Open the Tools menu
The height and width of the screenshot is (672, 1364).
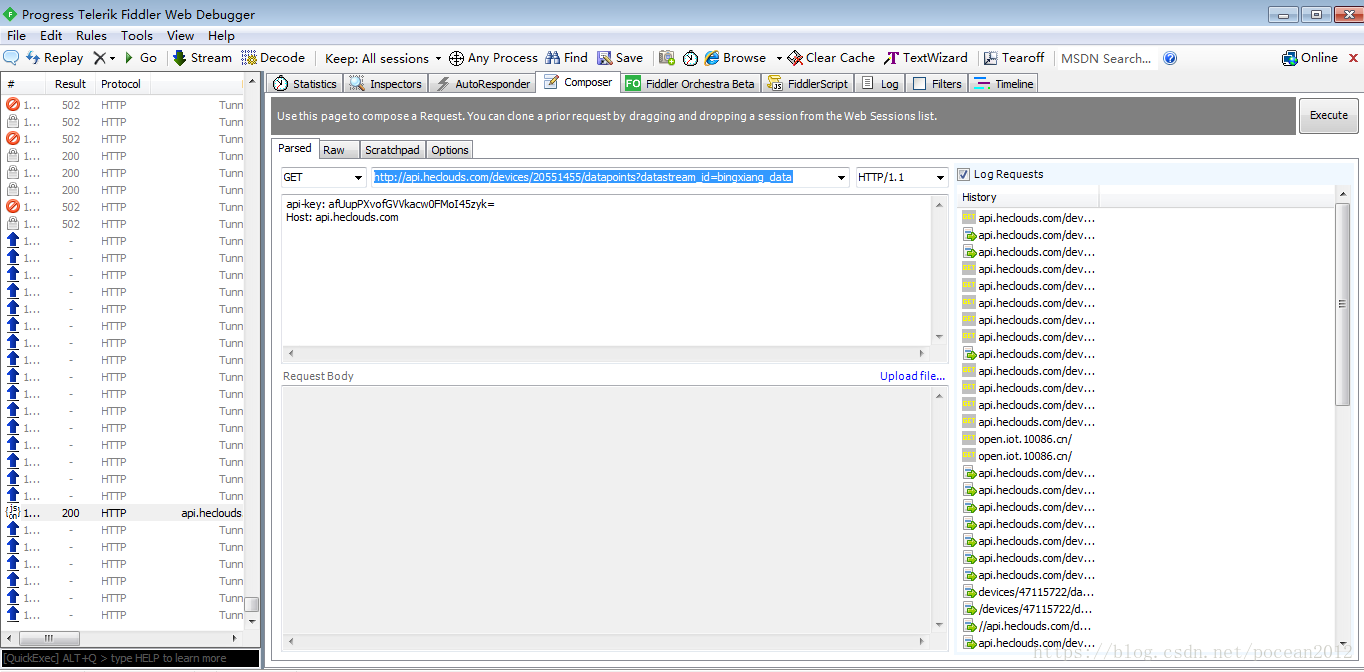pos(137,35)
